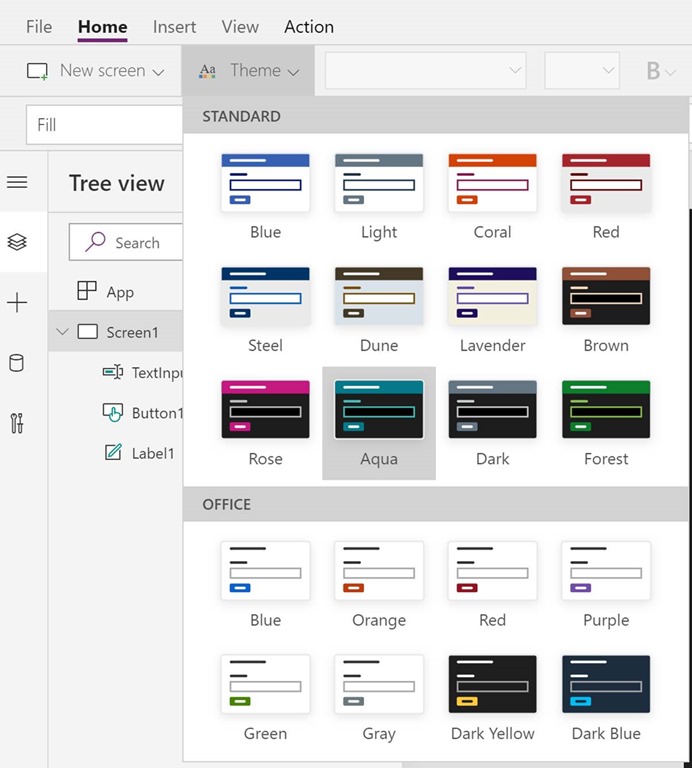Switch to the Action tab
Screen dimensions: 692x768
coord(308,27)
